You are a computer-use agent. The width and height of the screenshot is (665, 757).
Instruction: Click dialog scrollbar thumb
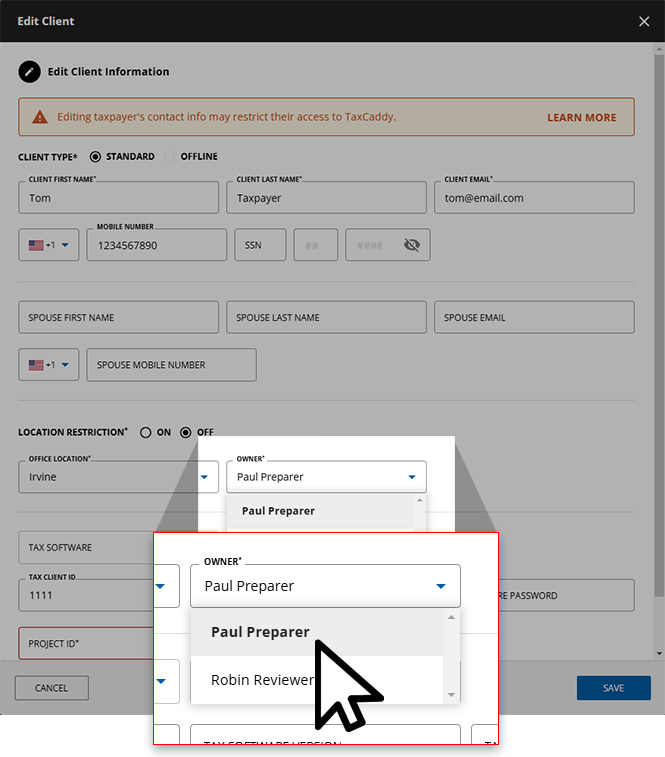[x=659, y=325]
